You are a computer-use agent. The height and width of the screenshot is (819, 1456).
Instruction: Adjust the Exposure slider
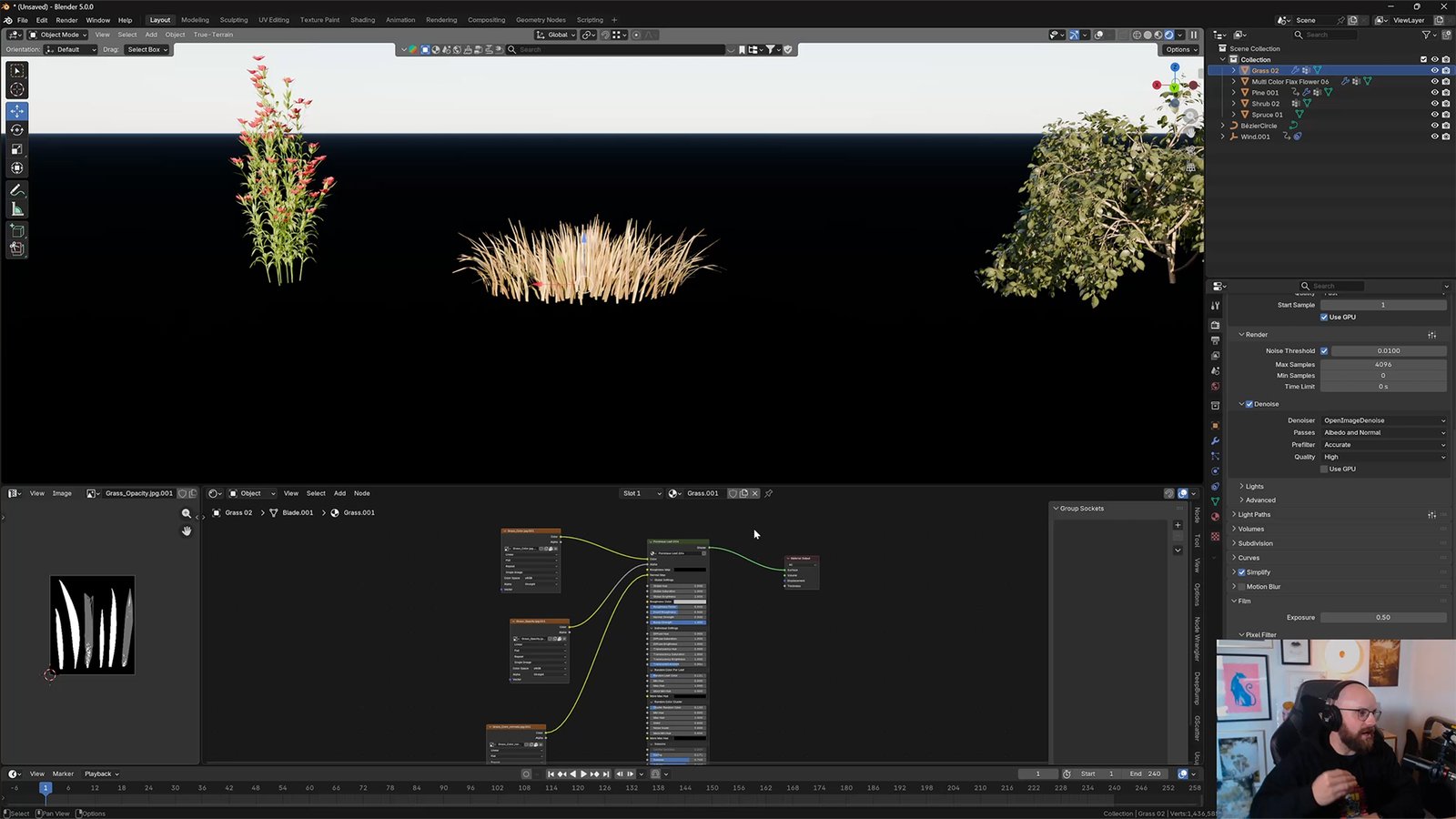tap(1383, 617)
